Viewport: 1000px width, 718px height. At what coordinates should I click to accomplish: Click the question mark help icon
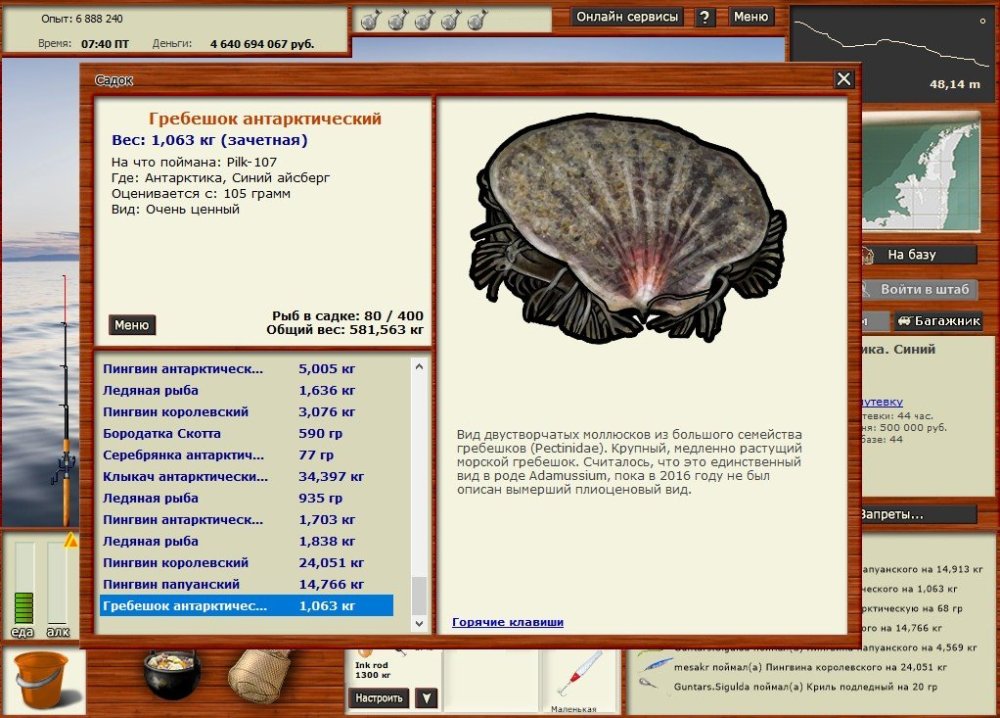coord(706,16)
